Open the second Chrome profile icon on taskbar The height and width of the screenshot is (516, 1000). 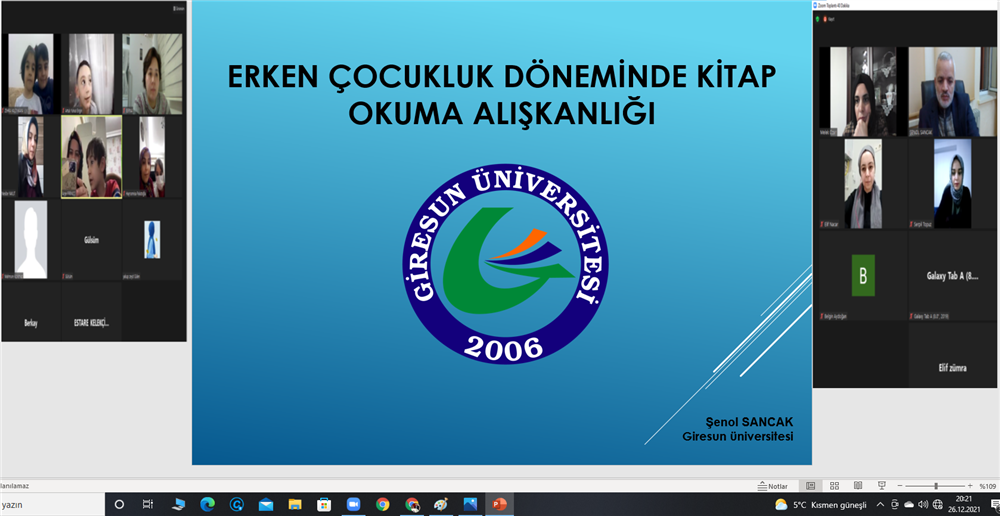coord(412,505)
